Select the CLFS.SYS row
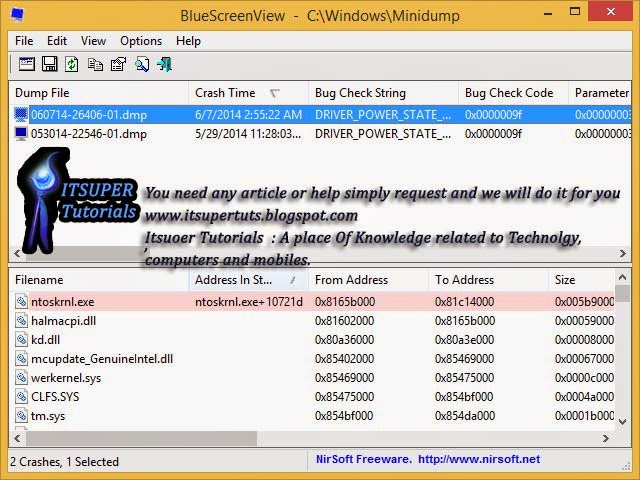This screenshot has height=480, width=640. coord(314,397)
